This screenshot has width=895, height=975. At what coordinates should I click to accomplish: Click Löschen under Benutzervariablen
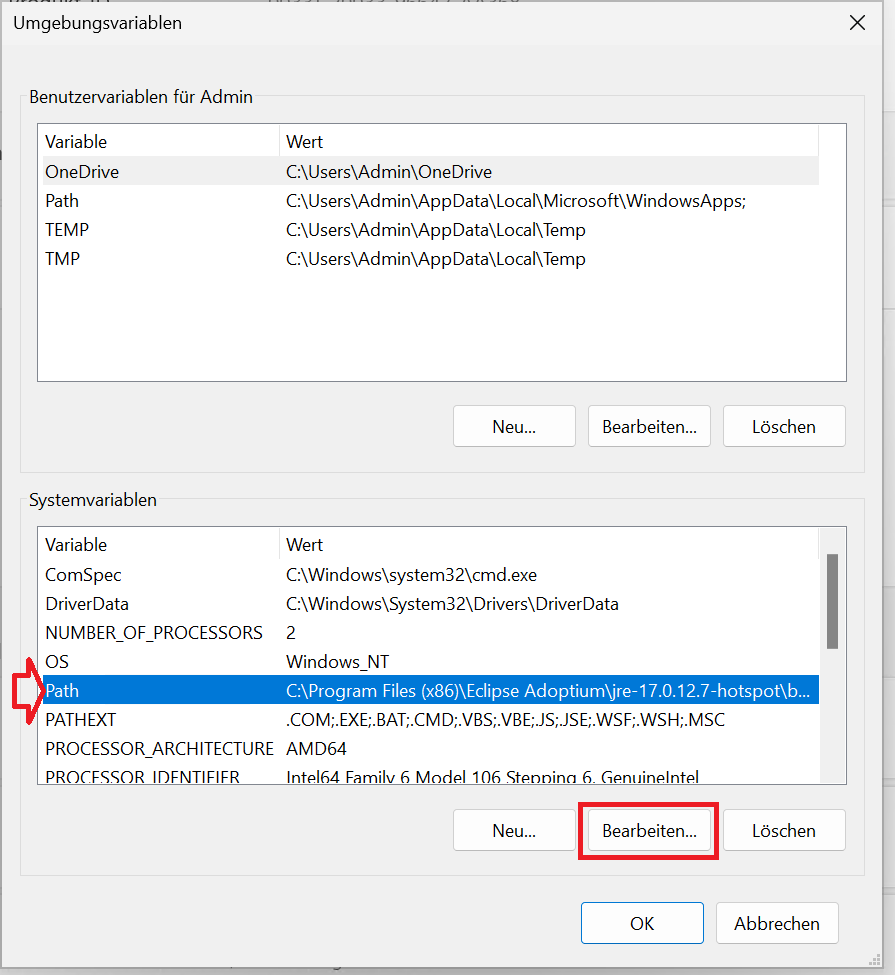coord(784,427)
